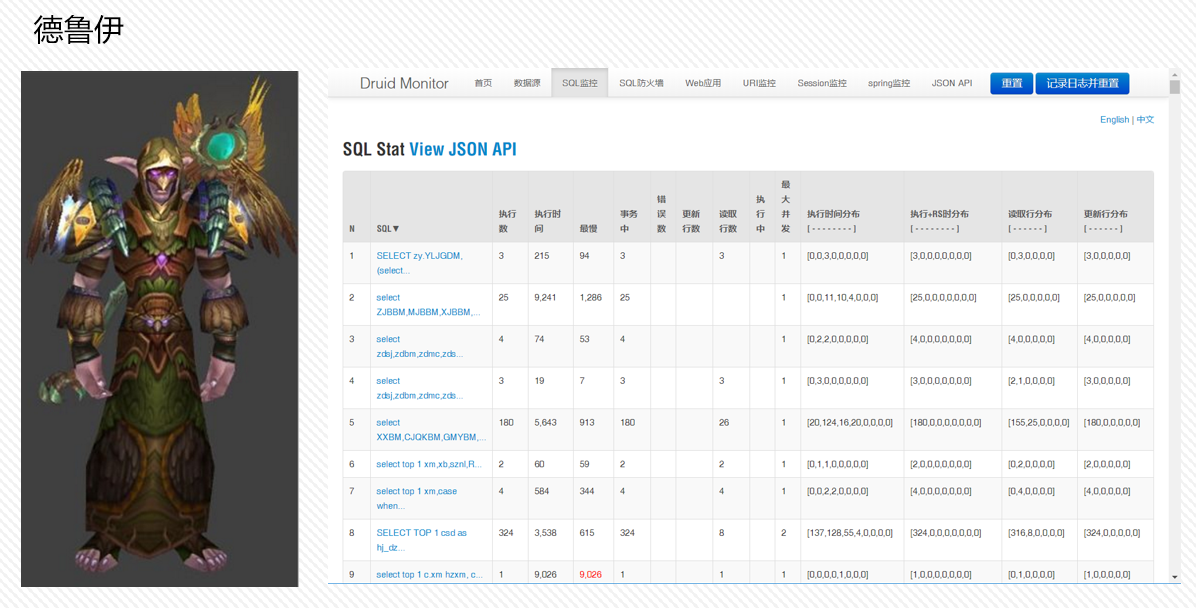Select the SQL监控 tab
The height and width of the screenshot is (608, 1196).
click(580, 83)
